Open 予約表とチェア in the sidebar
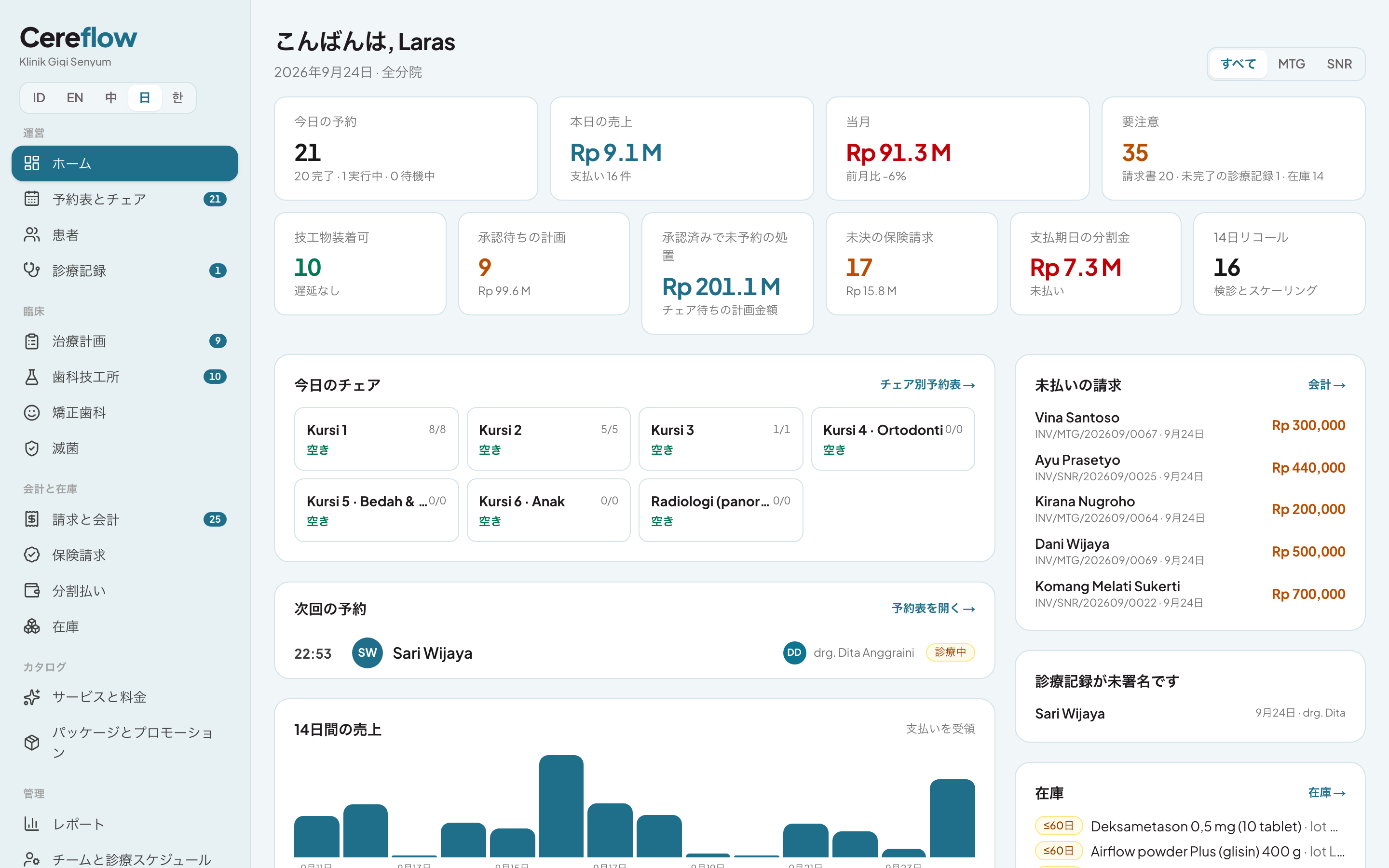Viewport: 1389px width, 868px height. click(124, 199)
